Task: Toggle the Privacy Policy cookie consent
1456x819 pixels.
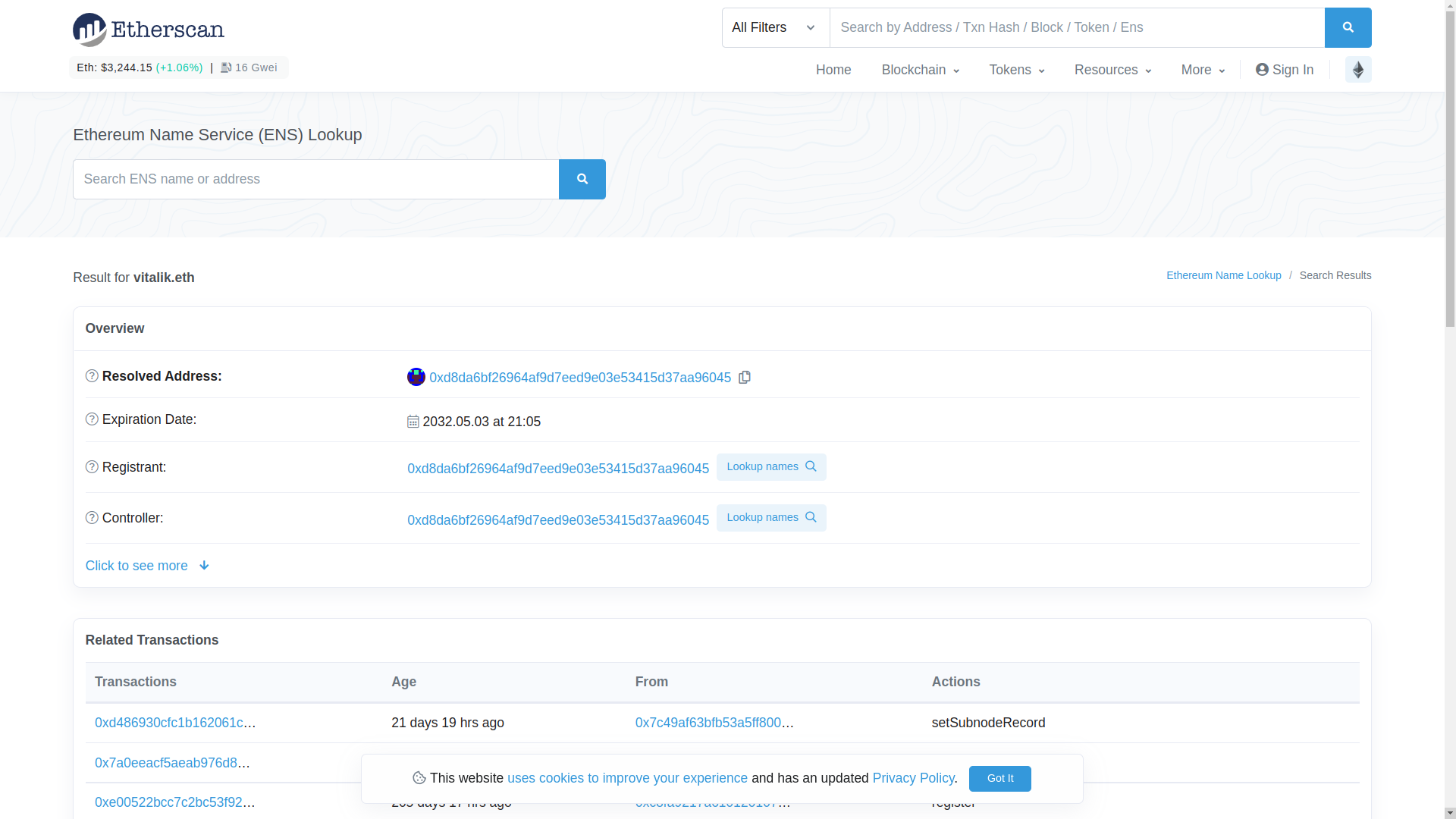Action: click(1000, 778)
